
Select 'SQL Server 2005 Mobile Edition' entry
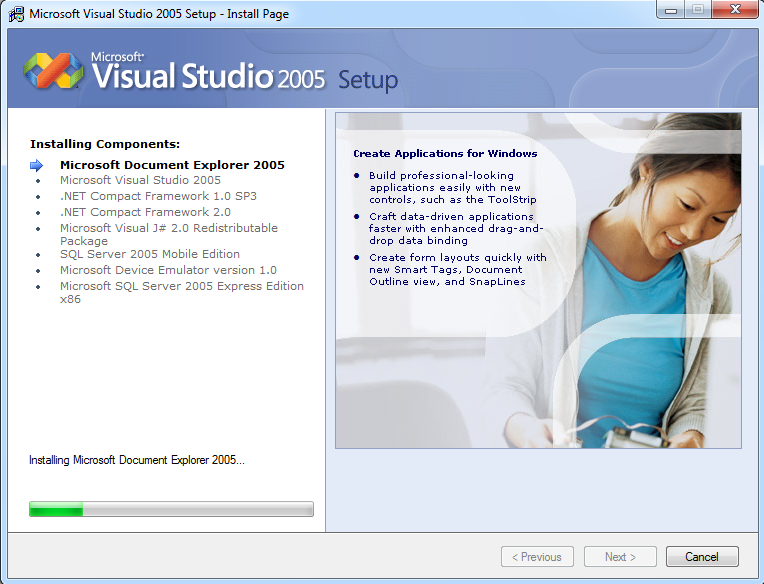click(x=150, y=254)
